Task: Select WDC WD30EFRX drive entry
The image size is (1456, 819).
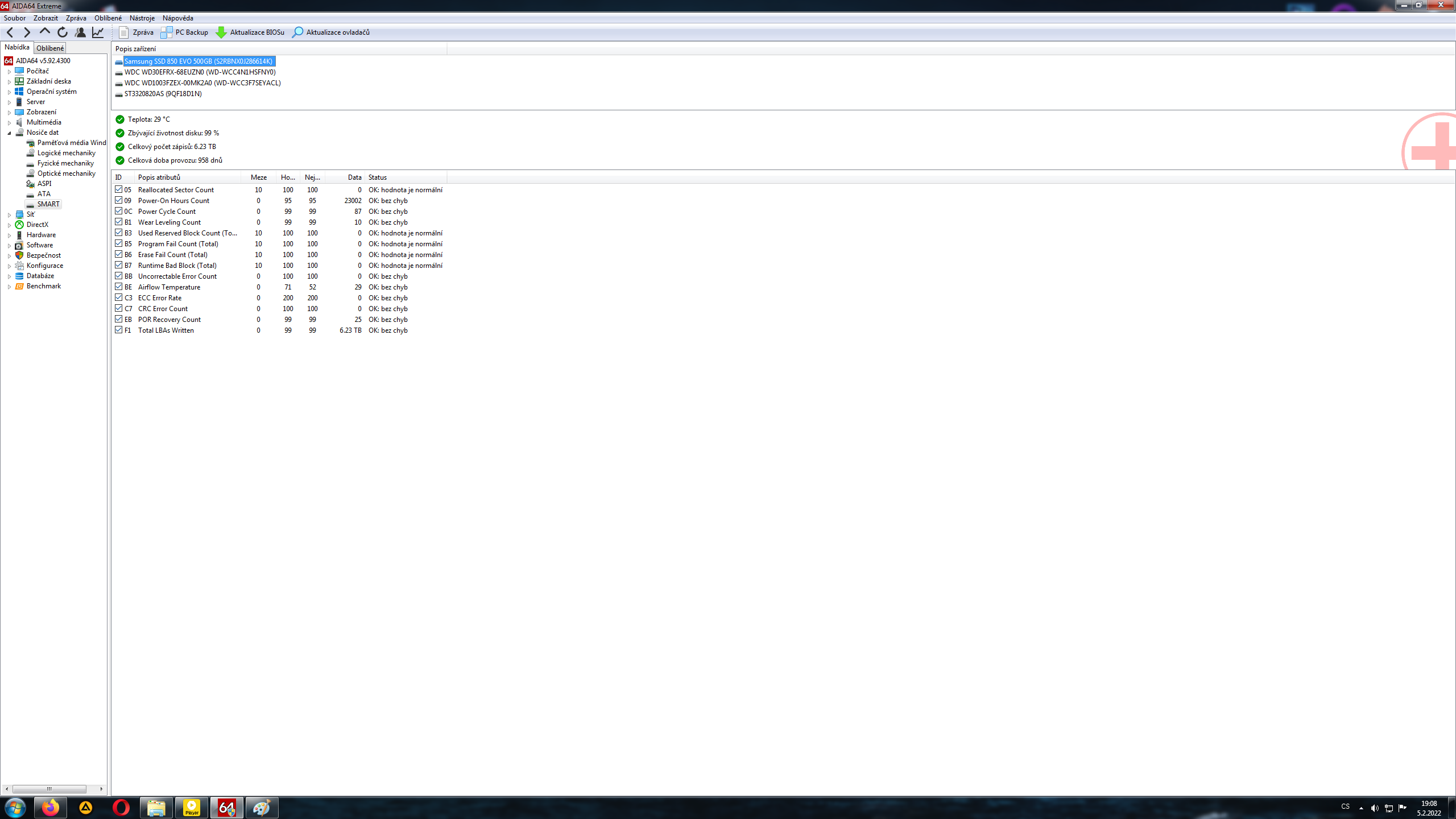Action: 200,72
